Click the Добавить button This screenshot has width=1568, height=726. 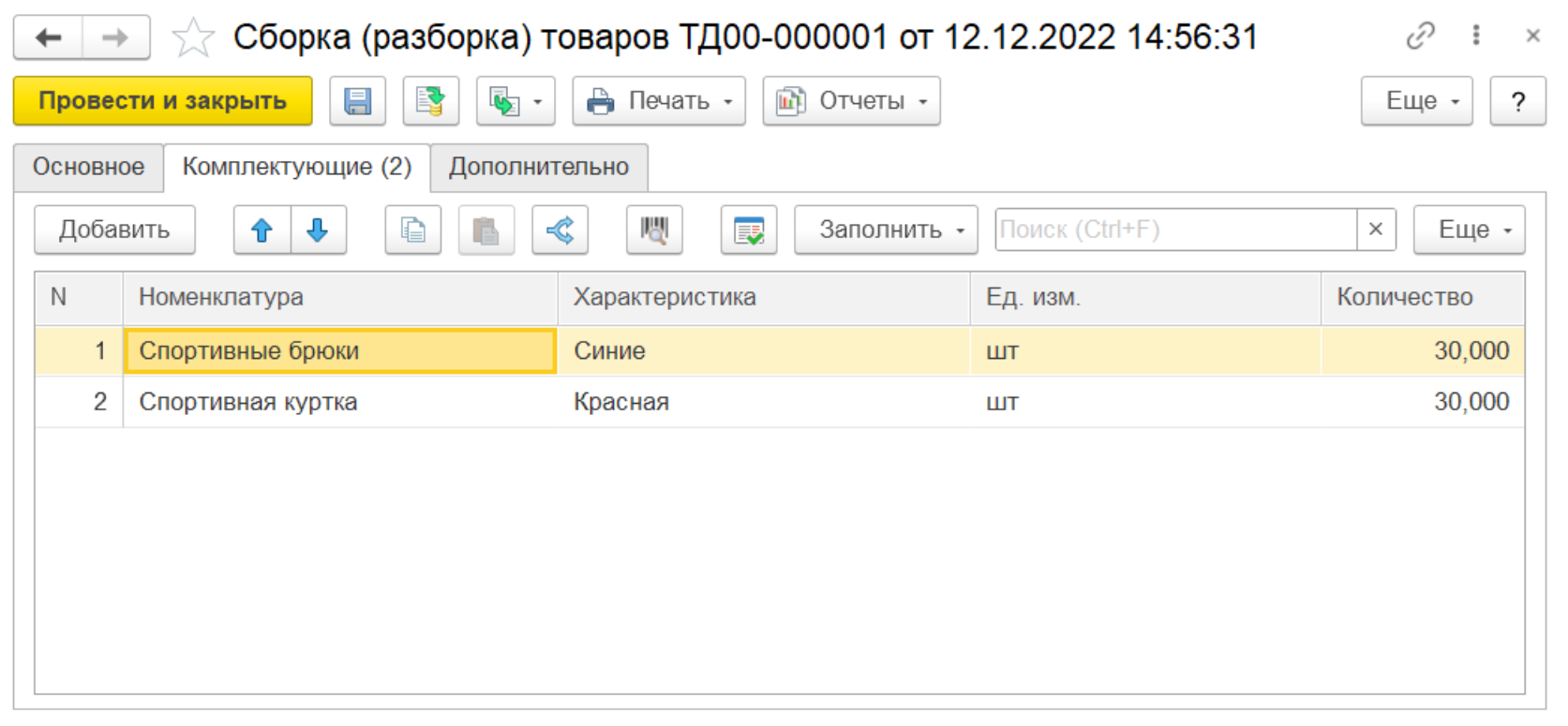114,230
